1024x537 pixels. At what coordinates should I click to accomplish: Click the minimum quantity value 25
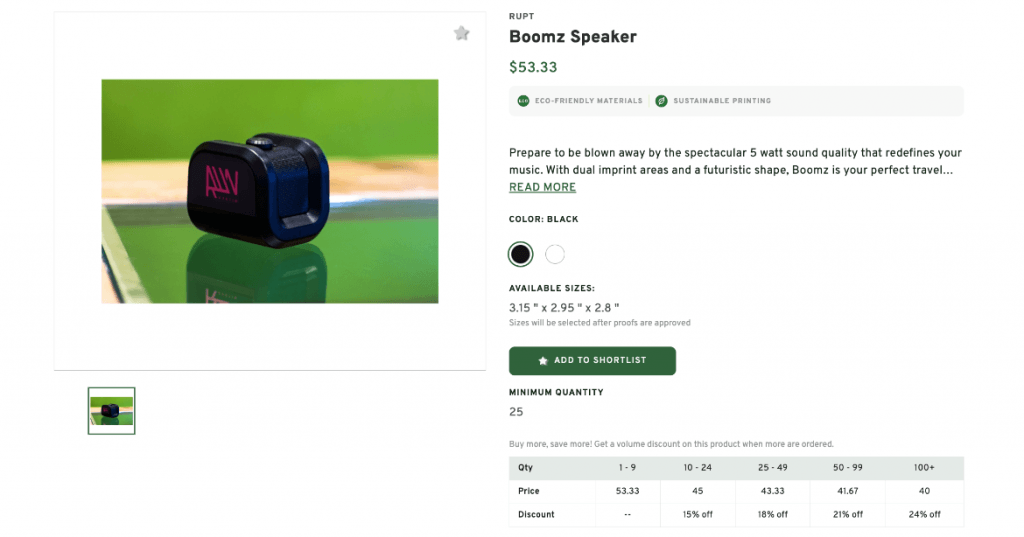click(516, 412)
